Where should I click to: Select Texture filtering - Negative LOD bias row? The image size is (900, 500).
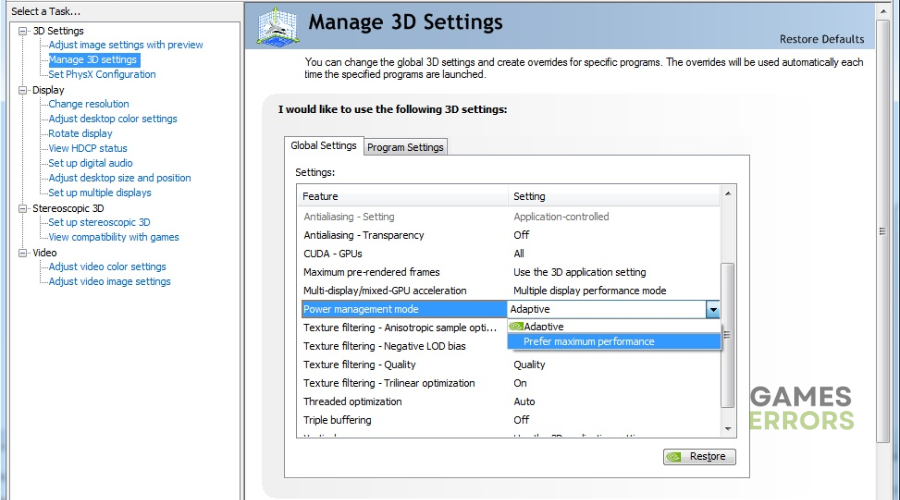(x=404, y=346)
